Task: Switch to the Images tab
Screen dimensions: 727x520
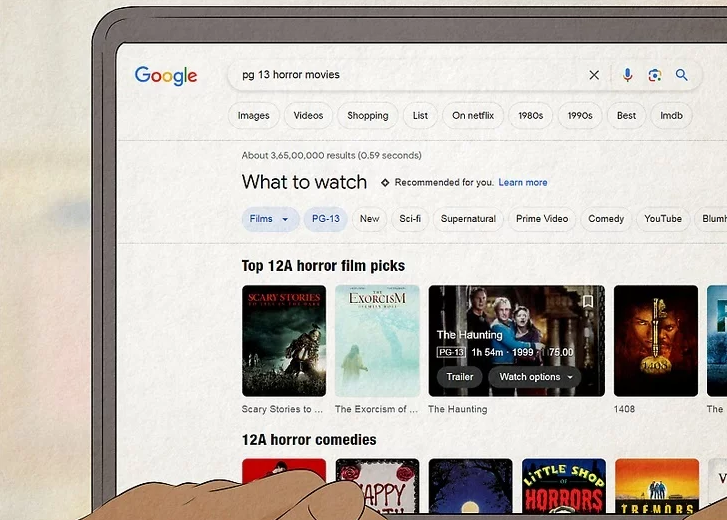Action: pos(254,115)
